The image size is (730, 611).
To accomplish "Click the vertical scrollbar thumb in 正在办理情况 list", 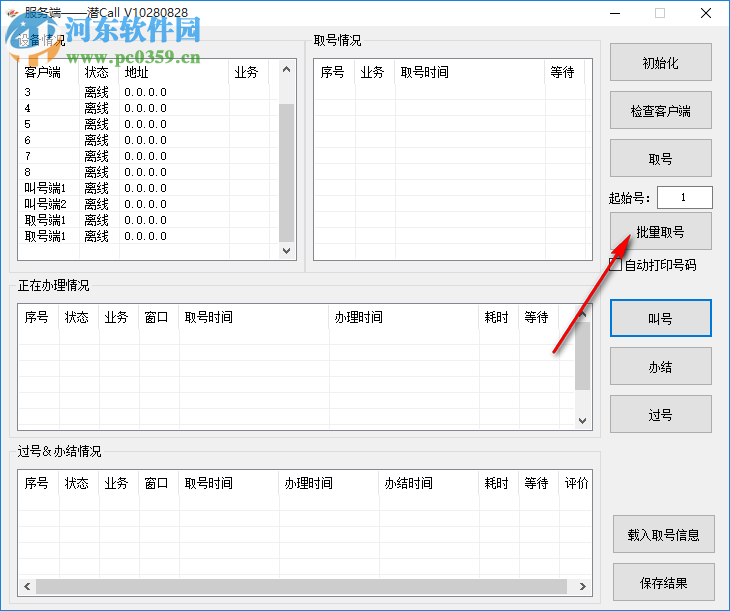I will tap(582, 356).
